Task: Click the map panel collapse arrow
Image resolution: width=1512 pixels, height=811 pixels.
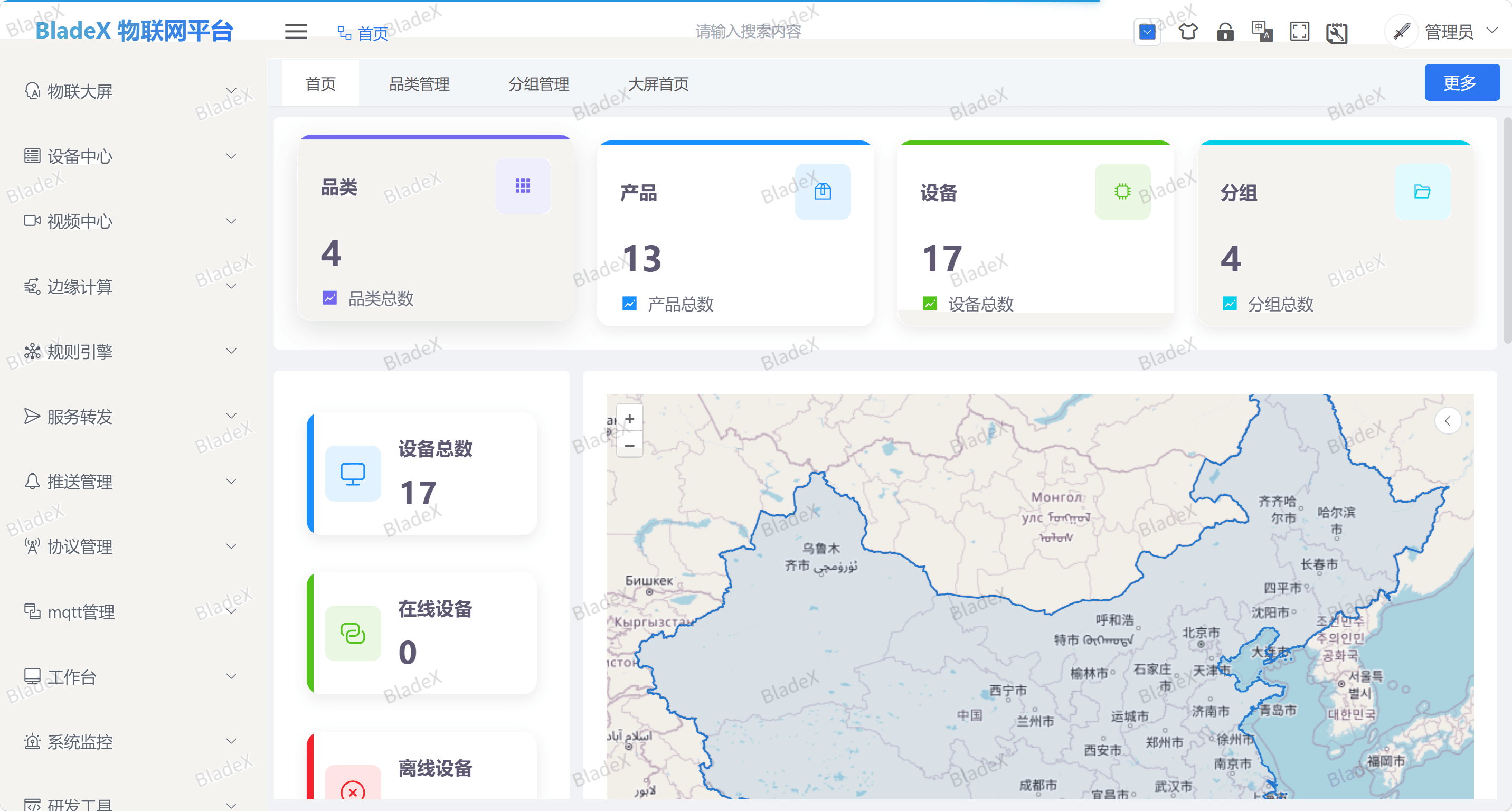Action: 1448,421
